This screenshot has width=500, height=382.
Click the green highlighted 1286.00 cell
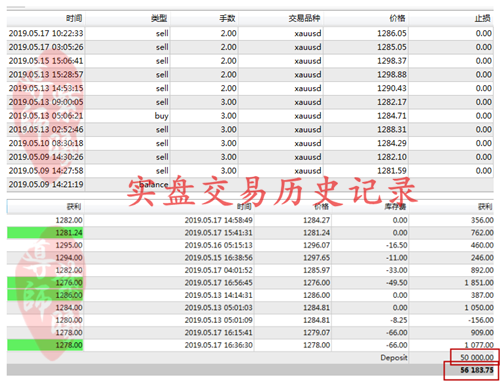[x=45, y=295]
